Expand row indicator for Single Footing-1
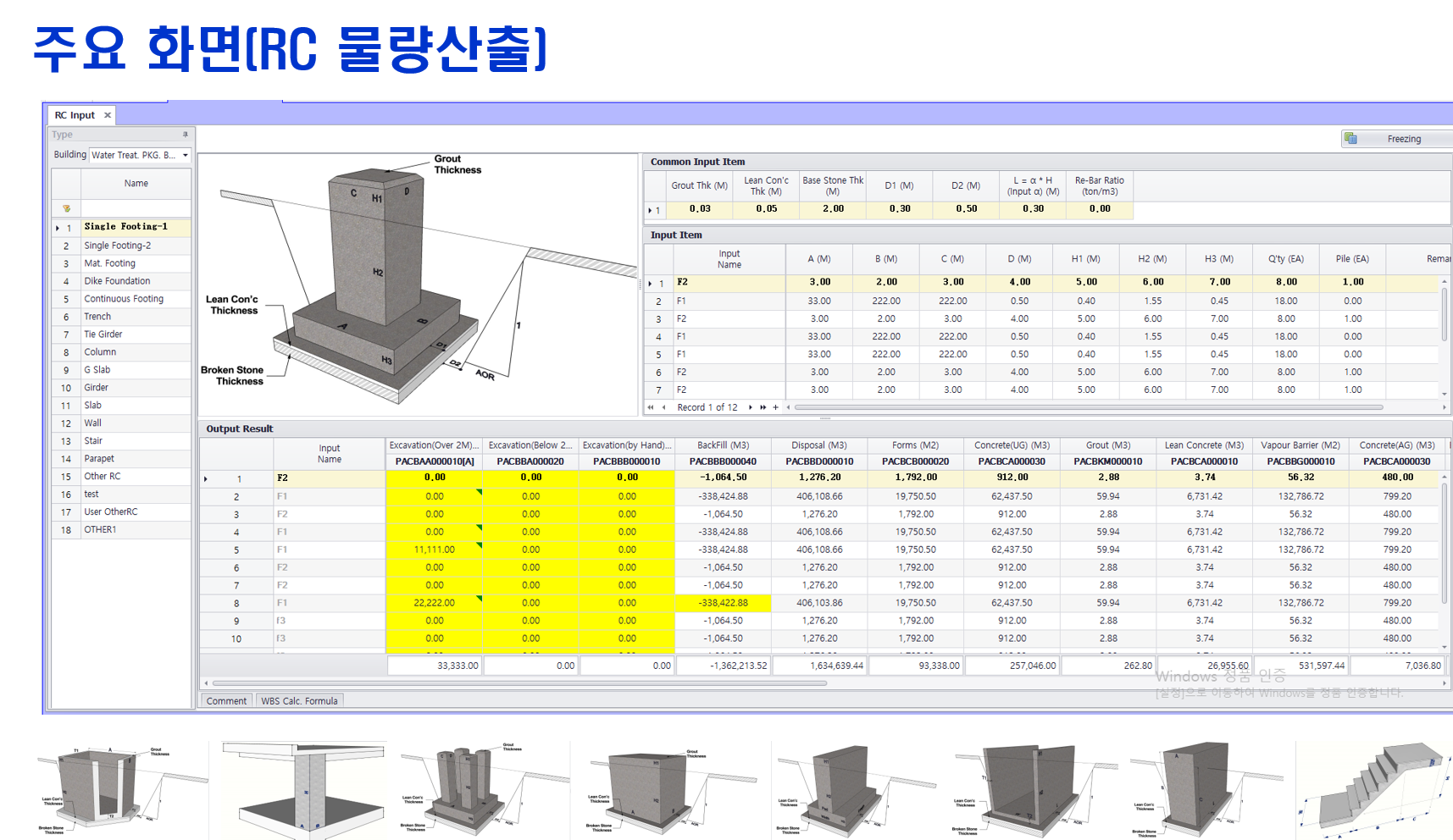The width and height of the screenshot is (1453, 840). (x=58, y=228)
